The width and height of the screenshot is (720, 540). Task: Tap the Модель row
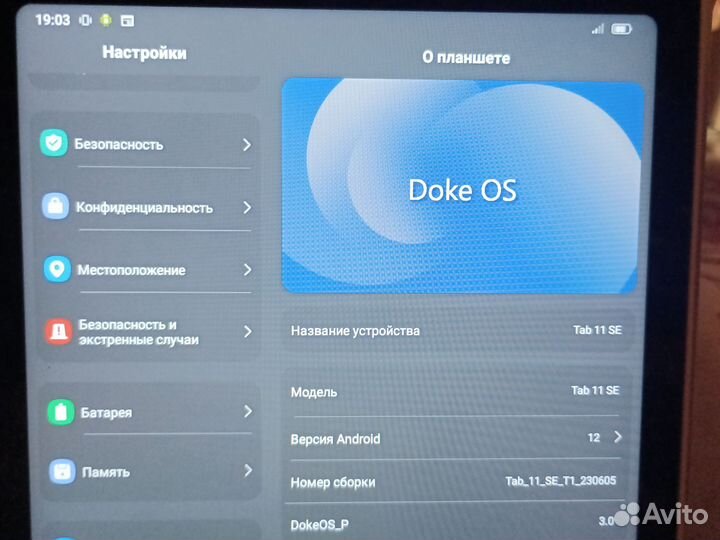pyautogui.click(x=456, y=391)
